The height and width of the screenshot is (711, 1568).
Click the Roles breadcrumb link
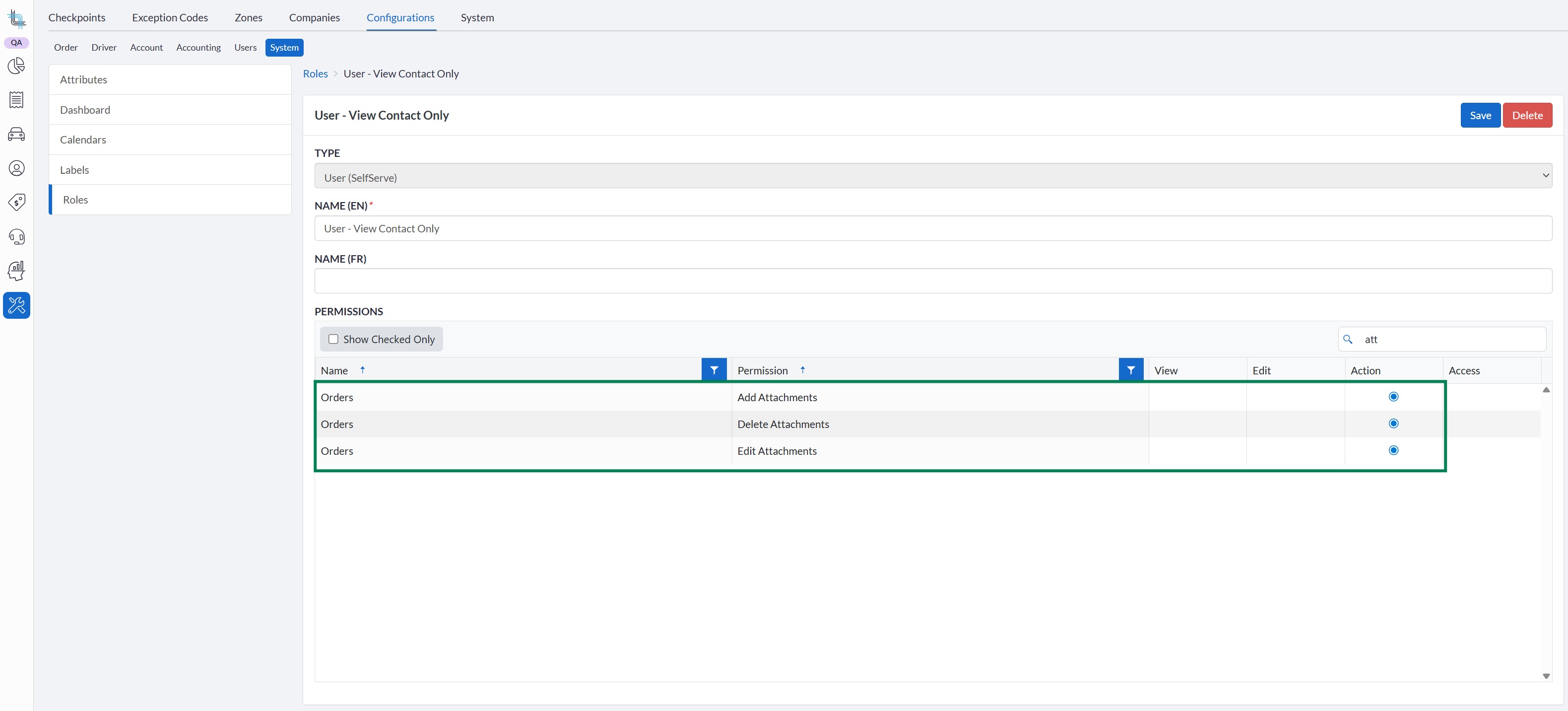point(315,73)
